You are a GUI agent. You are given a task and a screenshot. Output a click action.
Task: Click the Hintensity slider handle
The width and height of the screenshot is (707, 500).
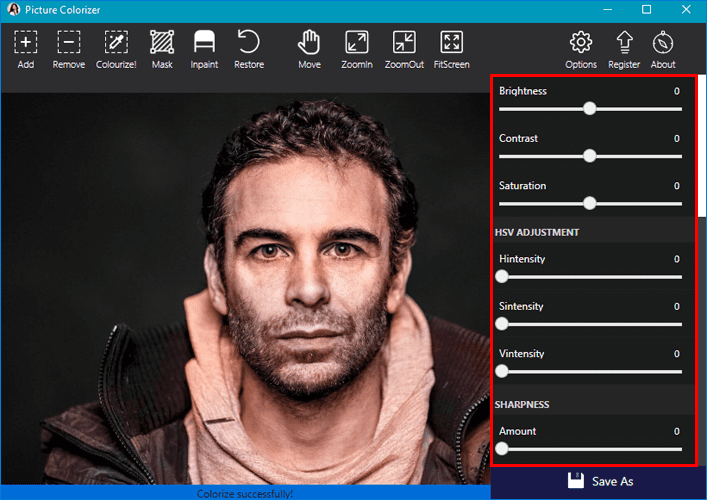[502, 276]
